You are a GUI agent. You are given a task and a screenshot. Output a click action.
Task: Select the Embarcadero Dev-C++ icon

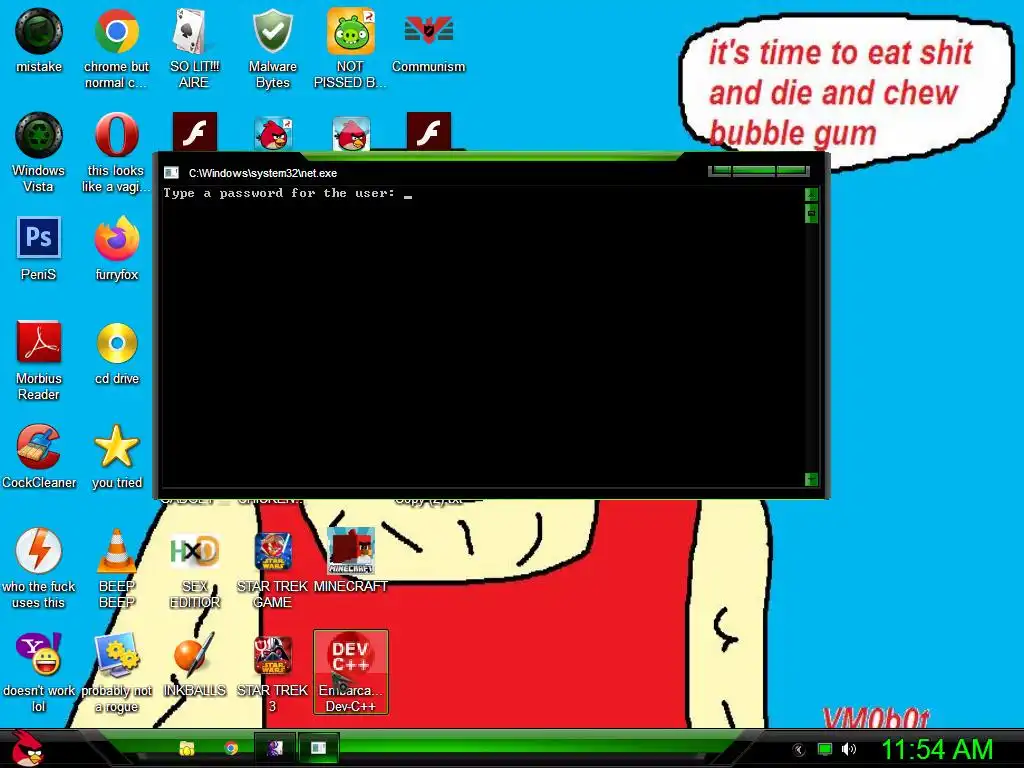(351, 672)
